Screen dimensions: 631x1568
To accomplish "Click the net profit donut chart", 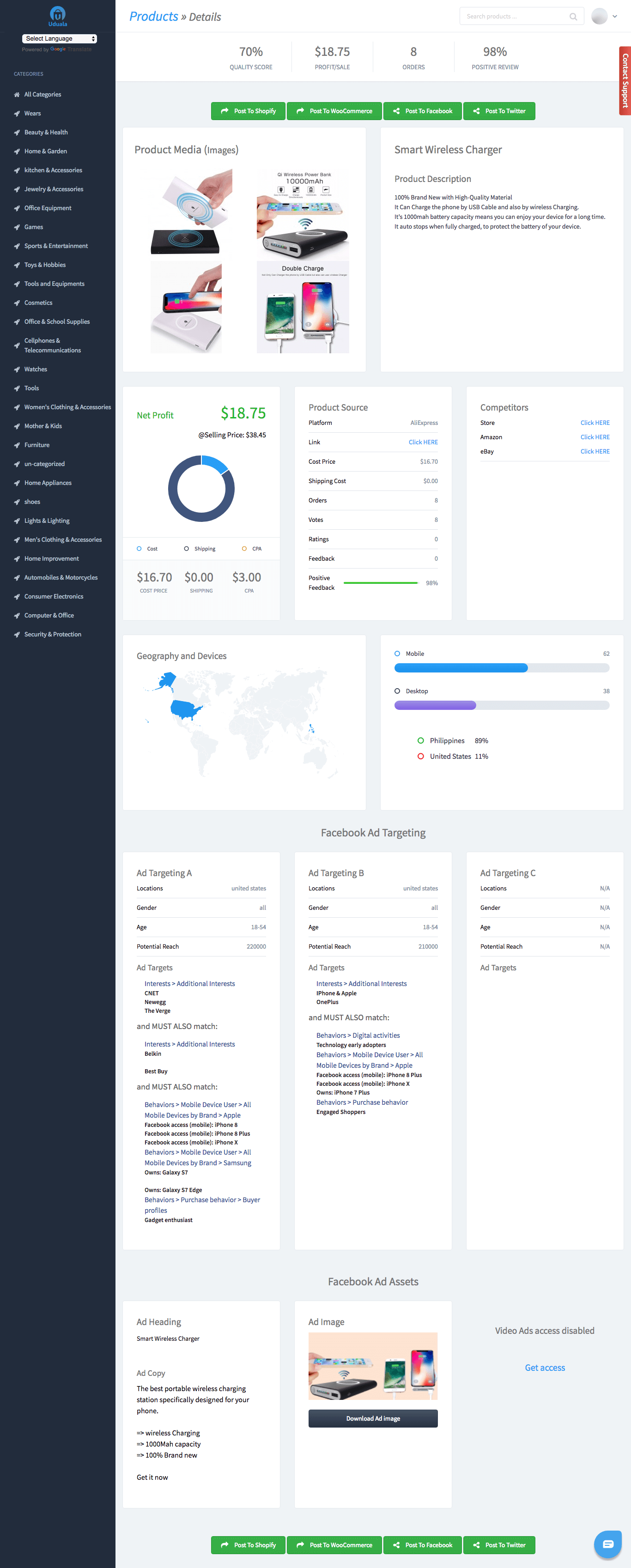I will [201, 488].
